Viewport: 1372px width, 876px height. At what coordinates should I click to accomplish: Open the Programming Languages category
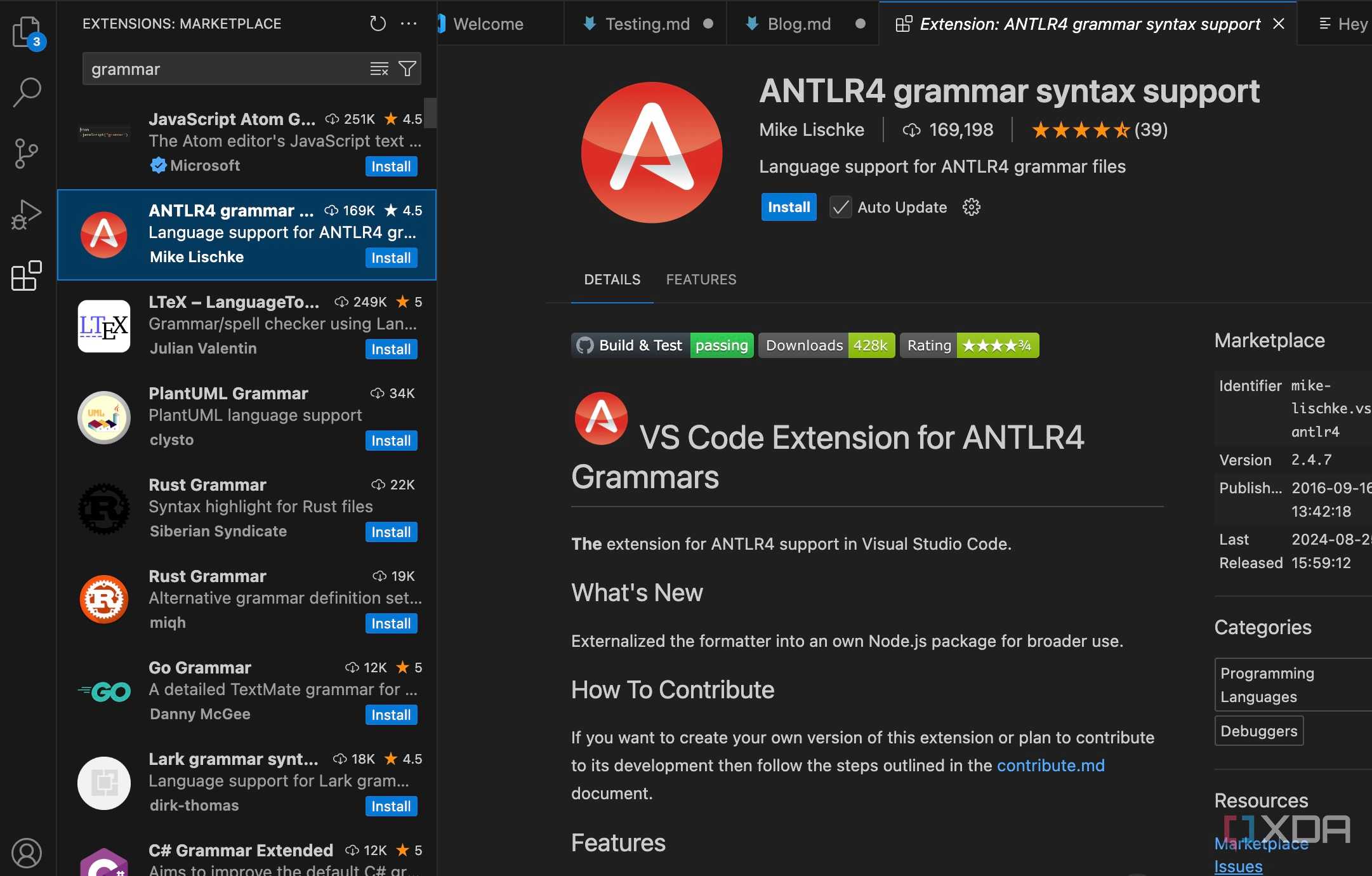click(x=1293, y=684)
